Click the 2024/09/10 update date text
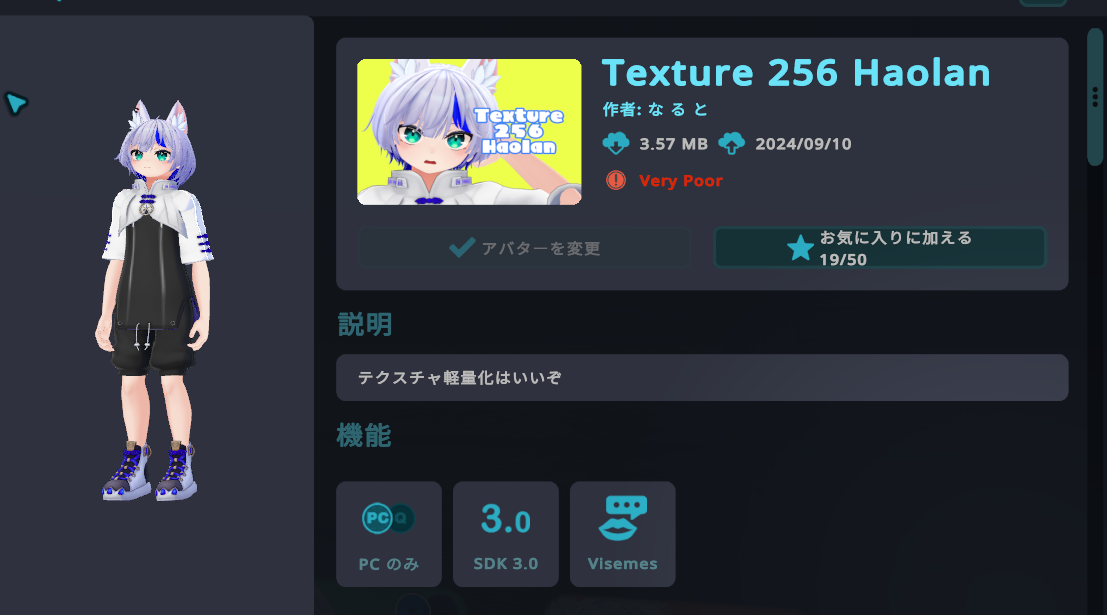This screenshot has height=615, width=1107. click(x=803, y=144)
